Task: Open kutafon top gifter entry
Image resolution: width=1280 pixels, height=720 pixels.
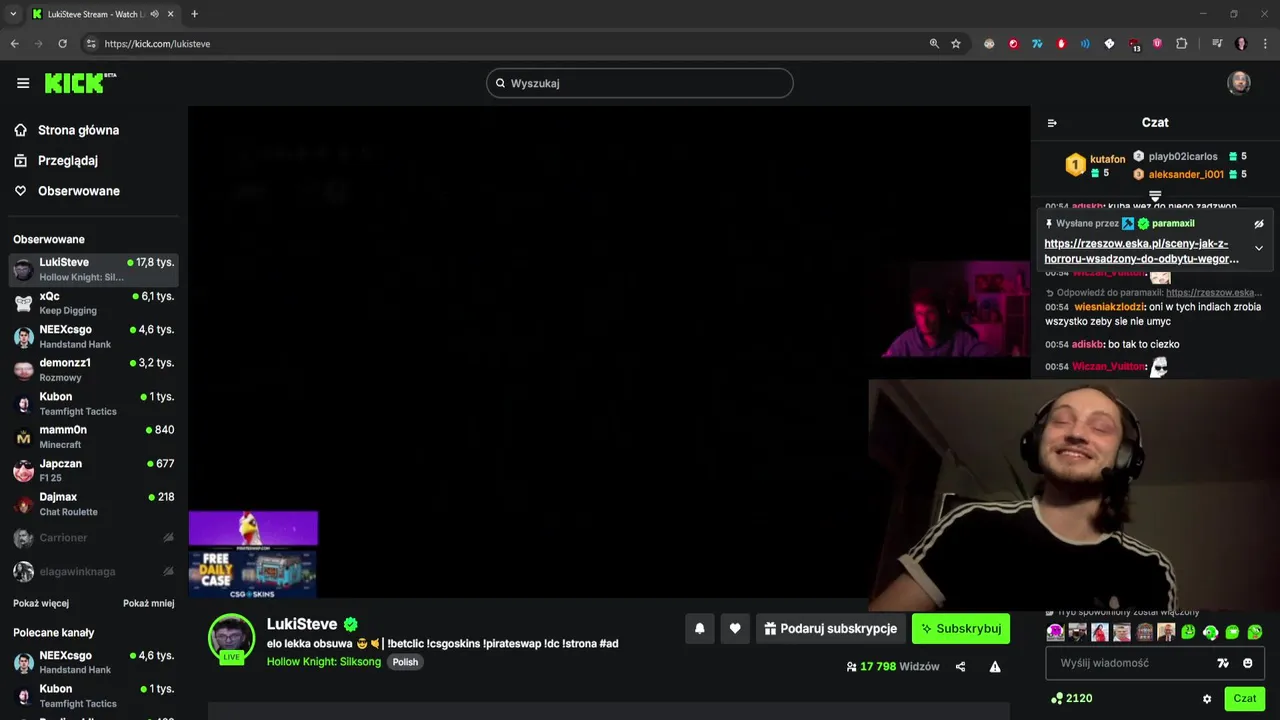Action: [1095, 165]
